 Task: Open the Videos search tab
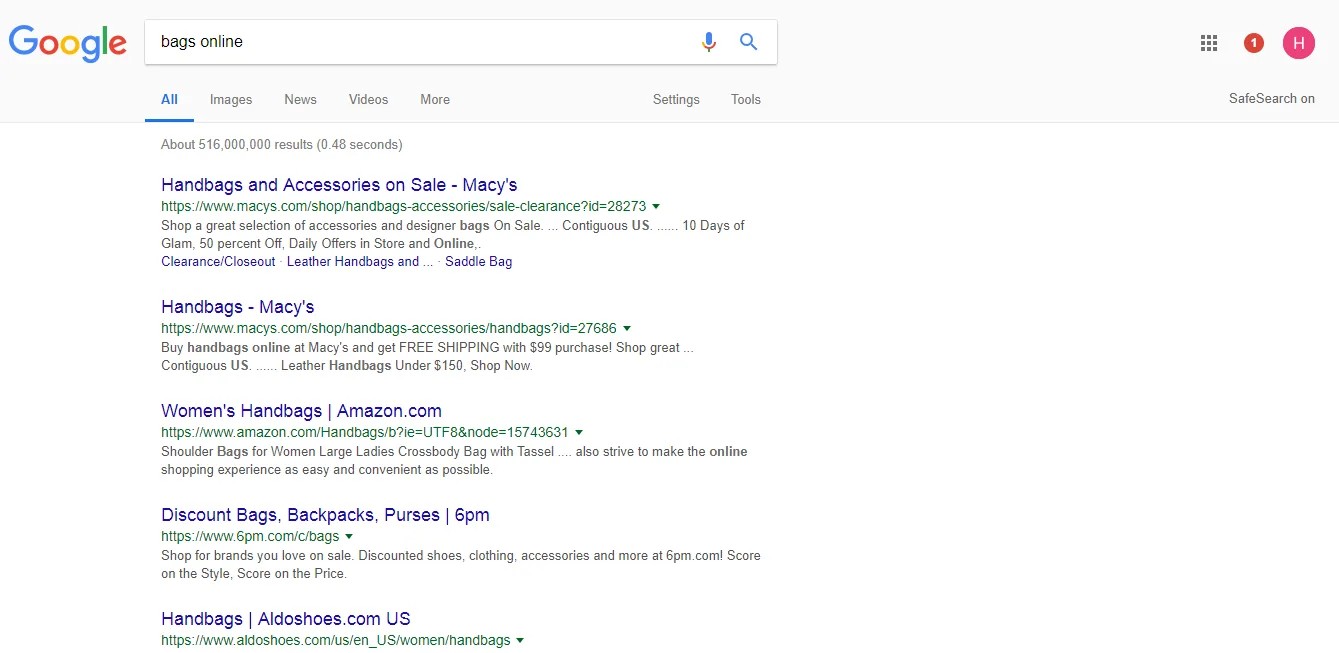click(x=368, y=99)
